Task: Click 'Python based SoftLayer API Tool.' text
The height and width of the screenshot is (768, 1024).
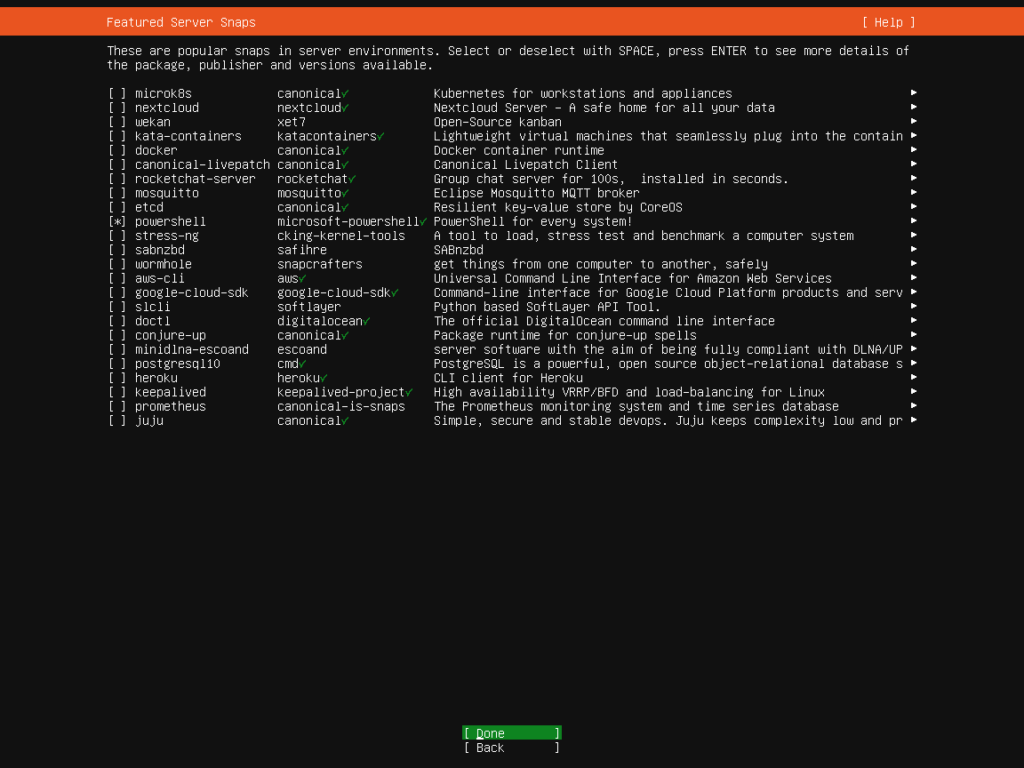Action: pos(547,307)
